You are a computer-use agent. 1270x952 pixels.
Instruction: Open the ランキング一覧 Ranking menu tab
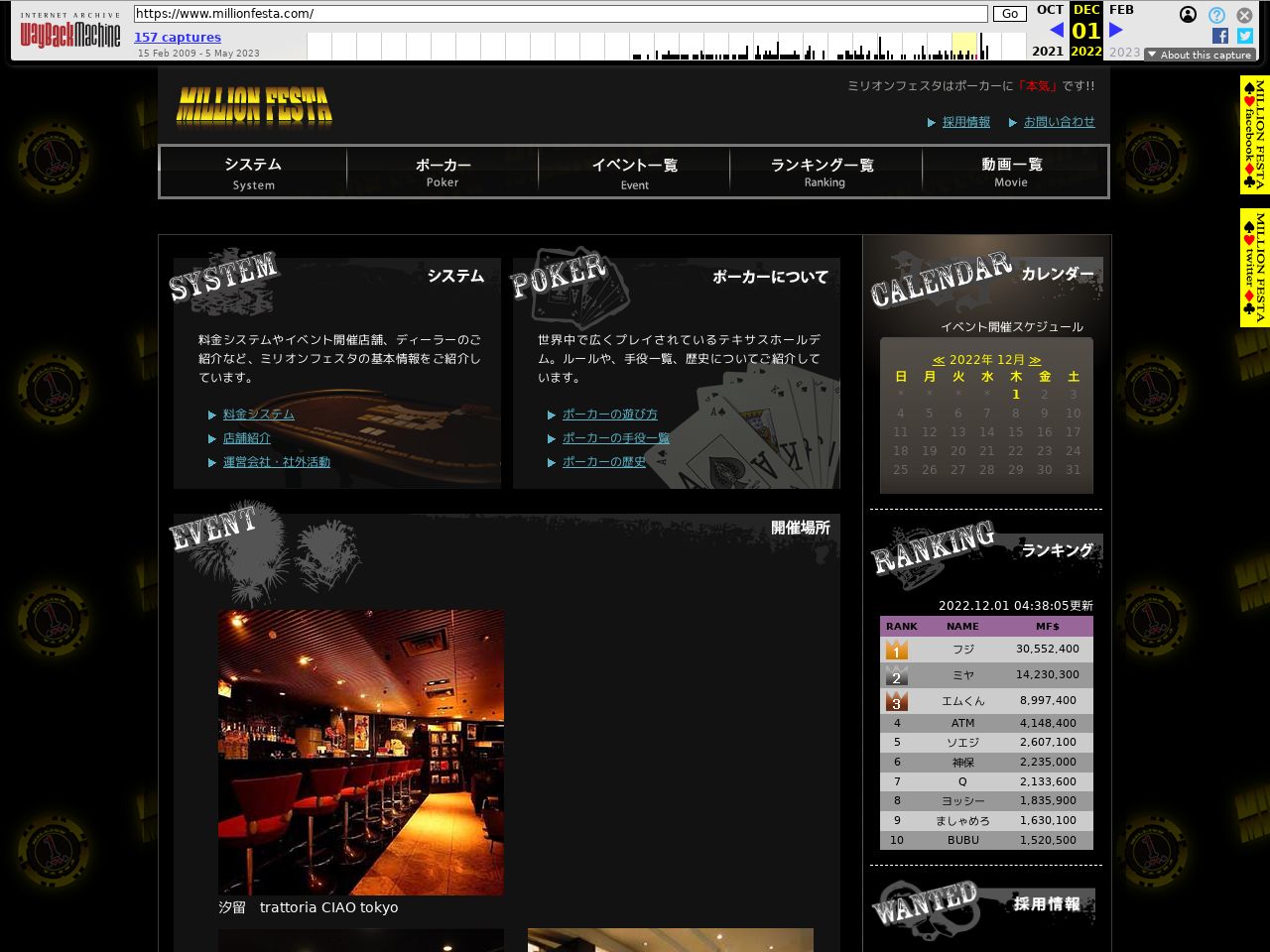point(824,173)
